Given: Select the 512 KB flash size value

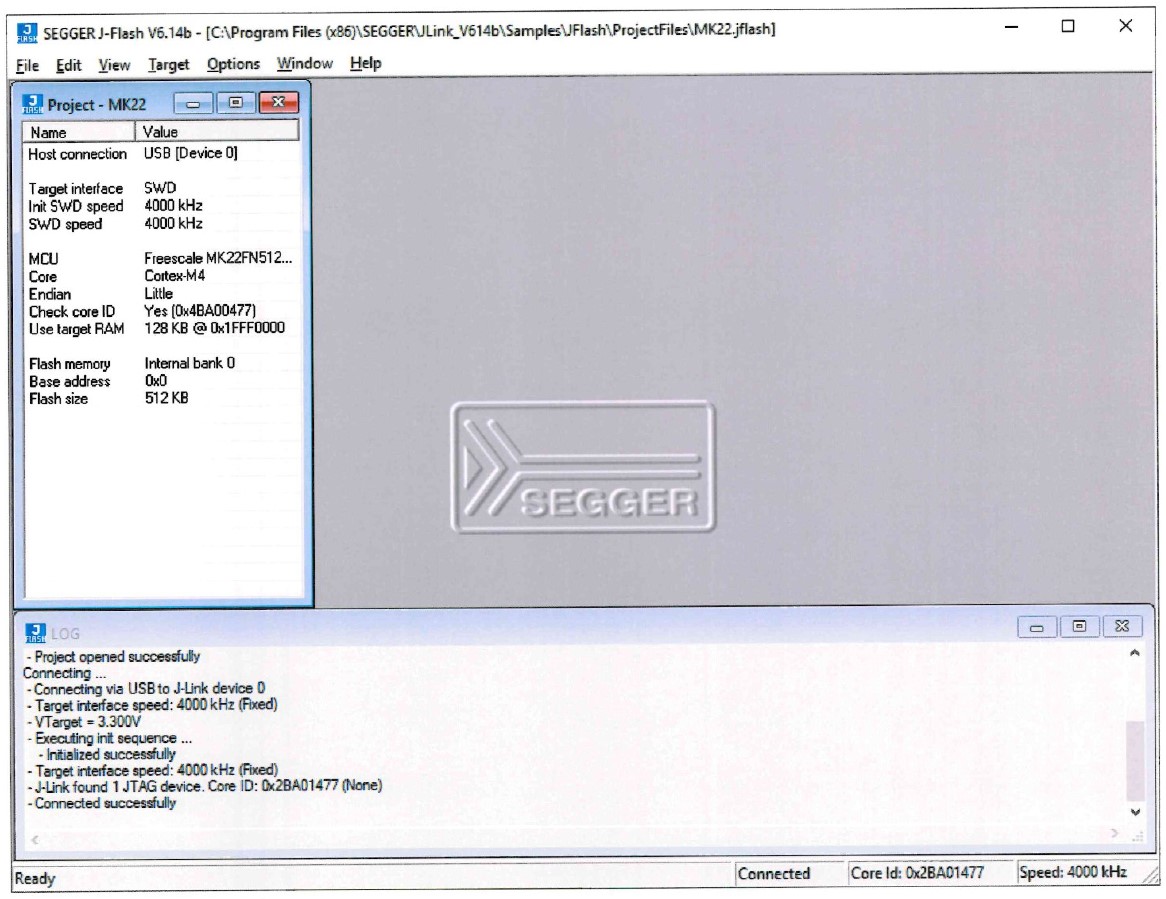Looking at the screenshot, I should [x=167, y=398].
